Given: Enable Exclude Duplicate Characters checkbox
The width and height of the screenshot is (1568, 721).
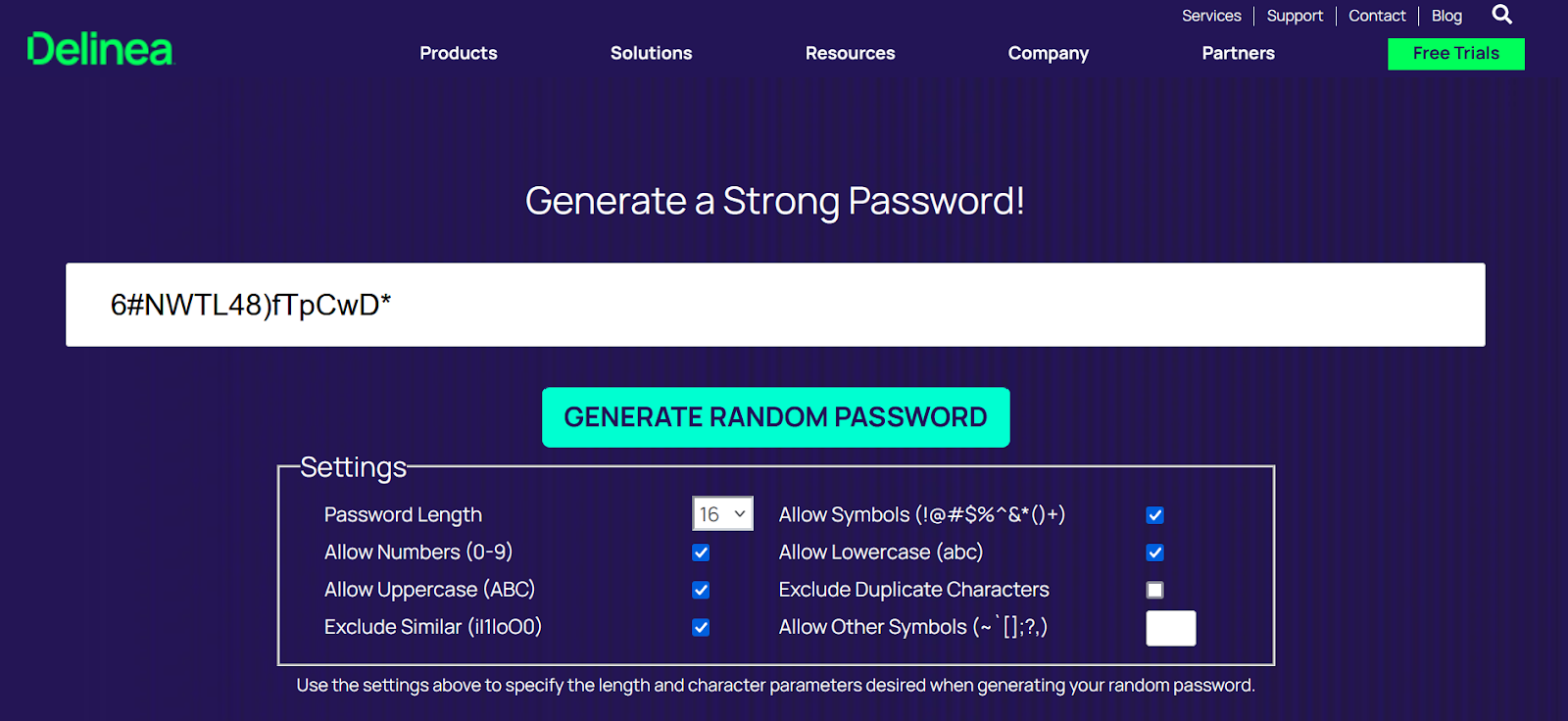Looking at the screenshot, I should pos(1155,590).
